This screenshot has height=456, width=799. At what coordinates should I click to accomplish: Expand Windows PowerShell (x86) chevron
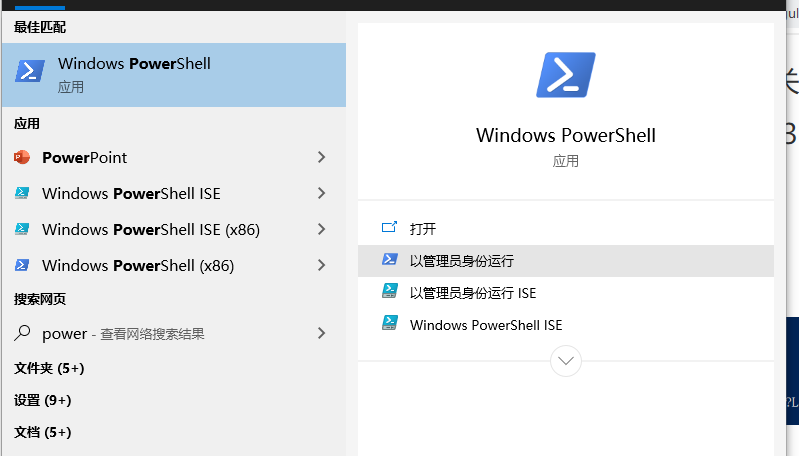point(321,265)
